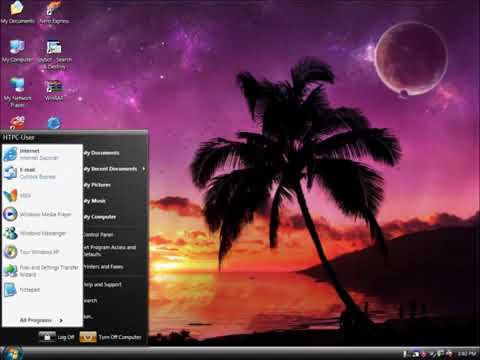Open the Nero Express desktop shortcut
480x360 pixels.
(x=54, y=13)
